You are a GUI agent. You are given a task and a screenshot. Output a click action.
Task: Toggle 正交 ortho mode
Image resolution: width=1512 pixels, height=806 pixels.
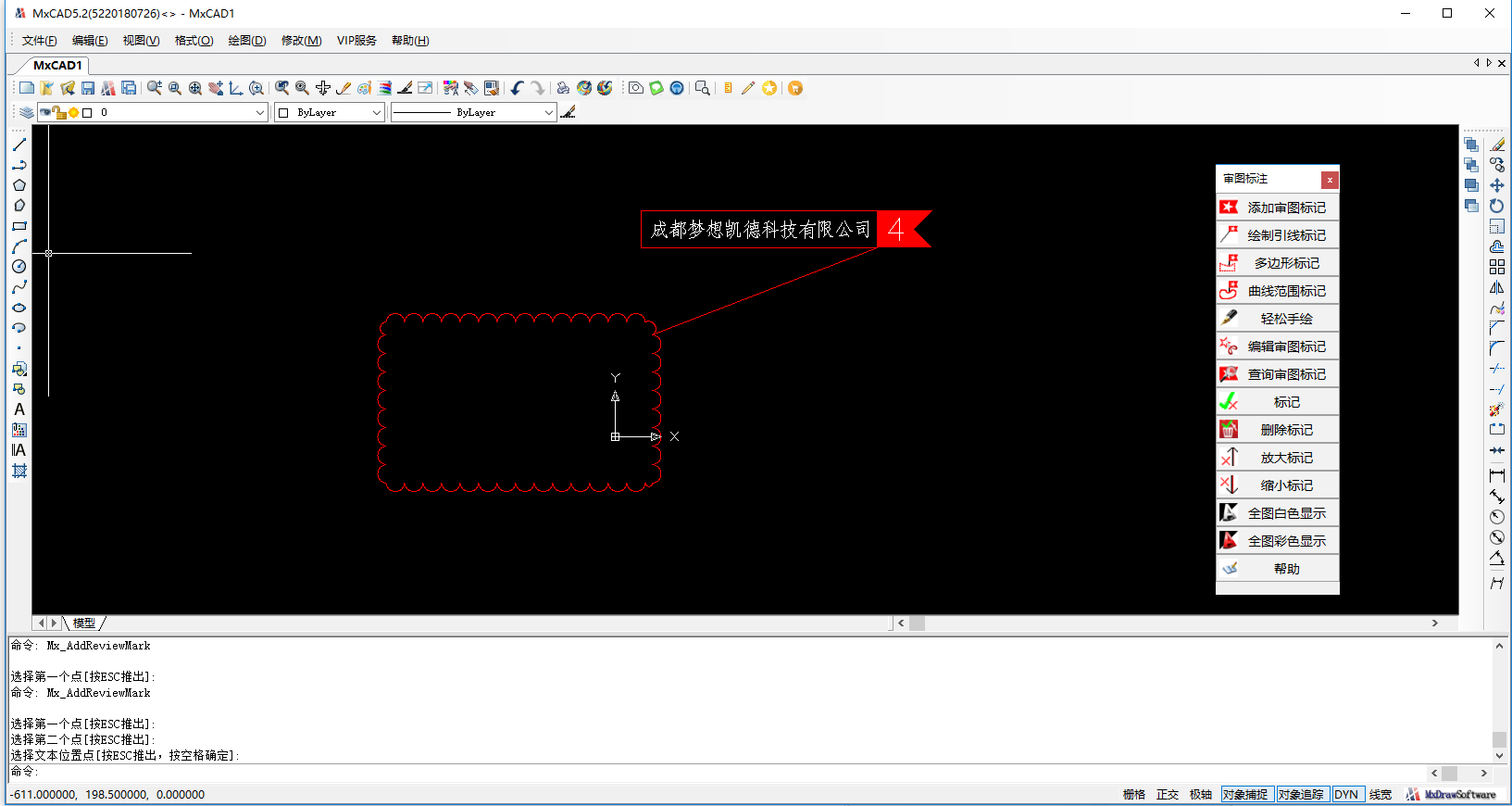point(1168,795)
